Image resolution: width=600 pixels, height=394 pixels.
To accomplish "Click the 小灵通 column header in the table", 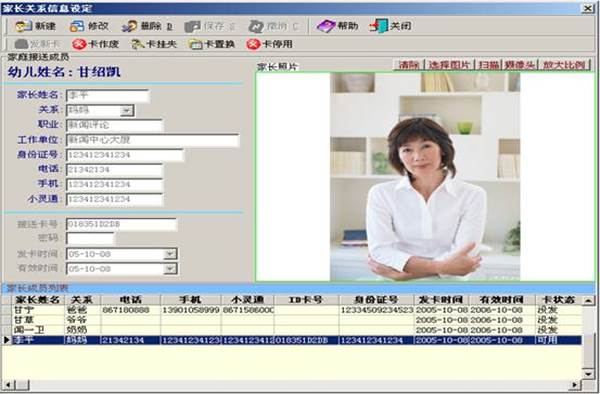I will coord(248,300).
